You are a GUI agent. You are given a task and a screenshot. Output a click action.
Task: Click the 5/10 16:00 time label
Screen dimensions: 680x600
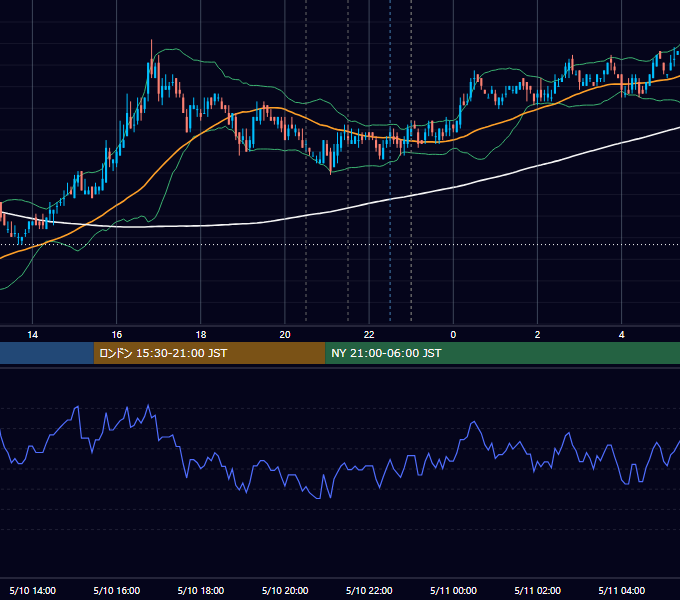(117, 590)
